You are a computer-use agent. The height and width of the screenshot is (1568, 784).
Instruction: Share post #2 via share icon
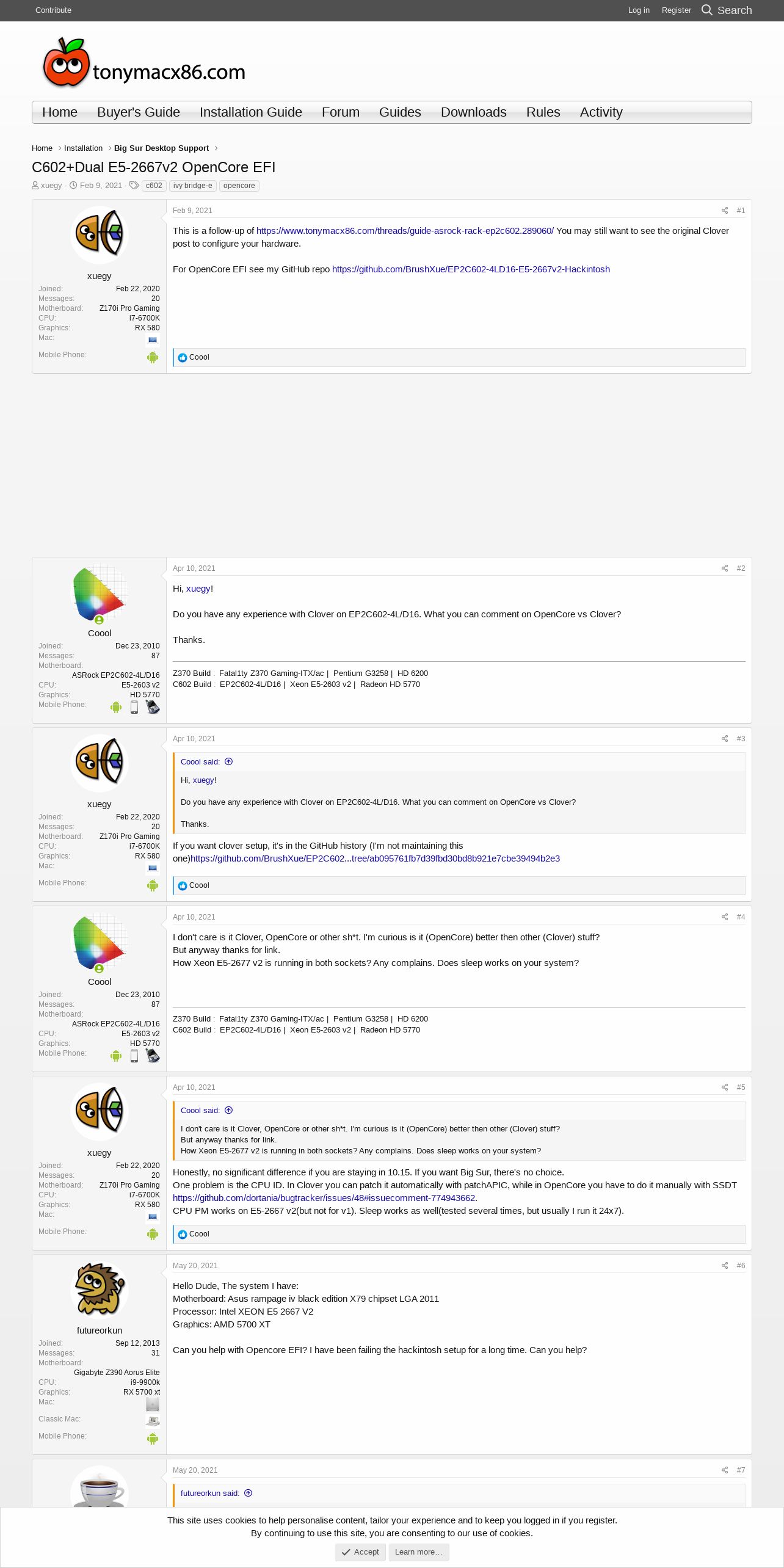(725, 568)
